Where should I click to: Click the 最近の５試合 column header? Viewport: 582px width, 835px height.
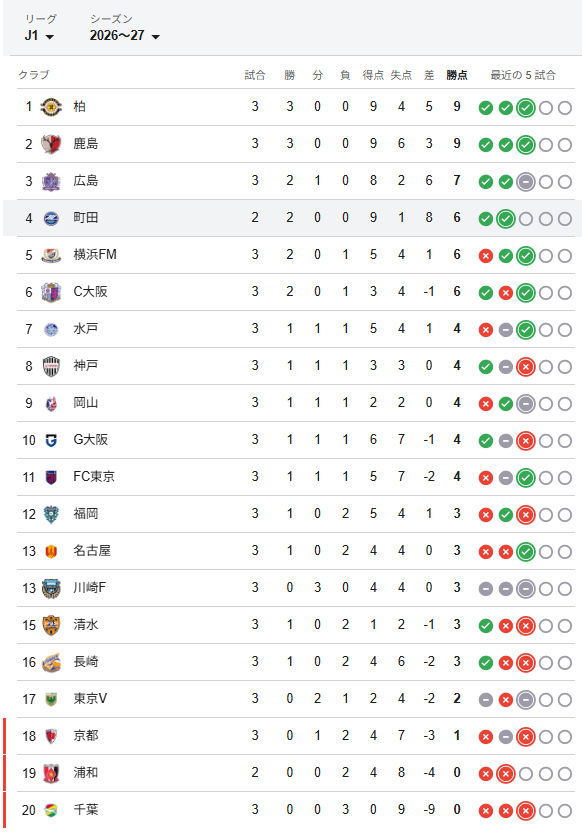(x=523, y=75)
